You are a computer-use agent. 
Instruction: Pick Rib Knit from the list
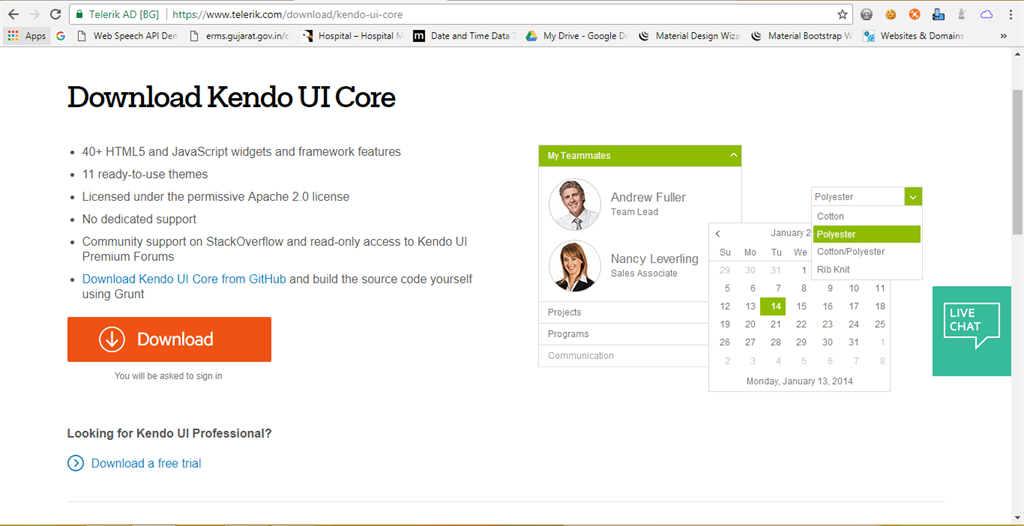pos(867,269)
